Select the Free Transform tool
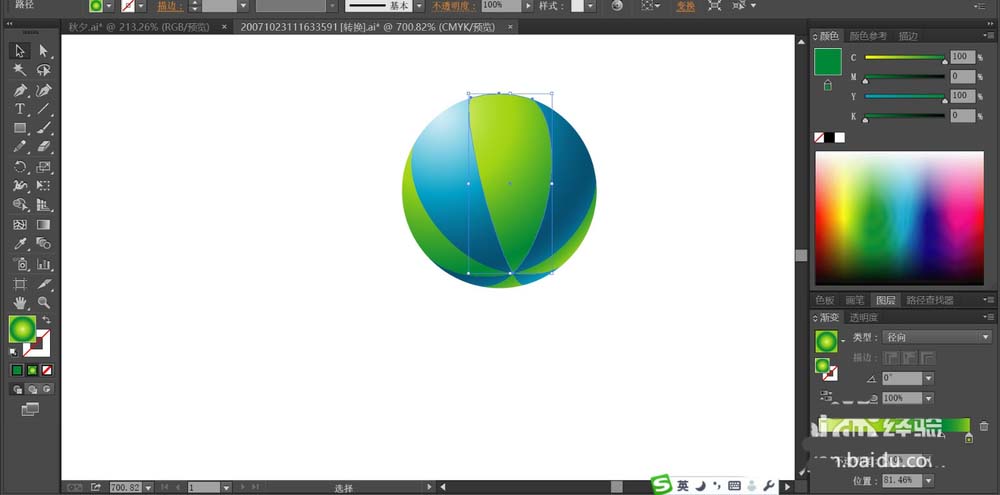Screen dimensions: 1000x495 point(43,186)
